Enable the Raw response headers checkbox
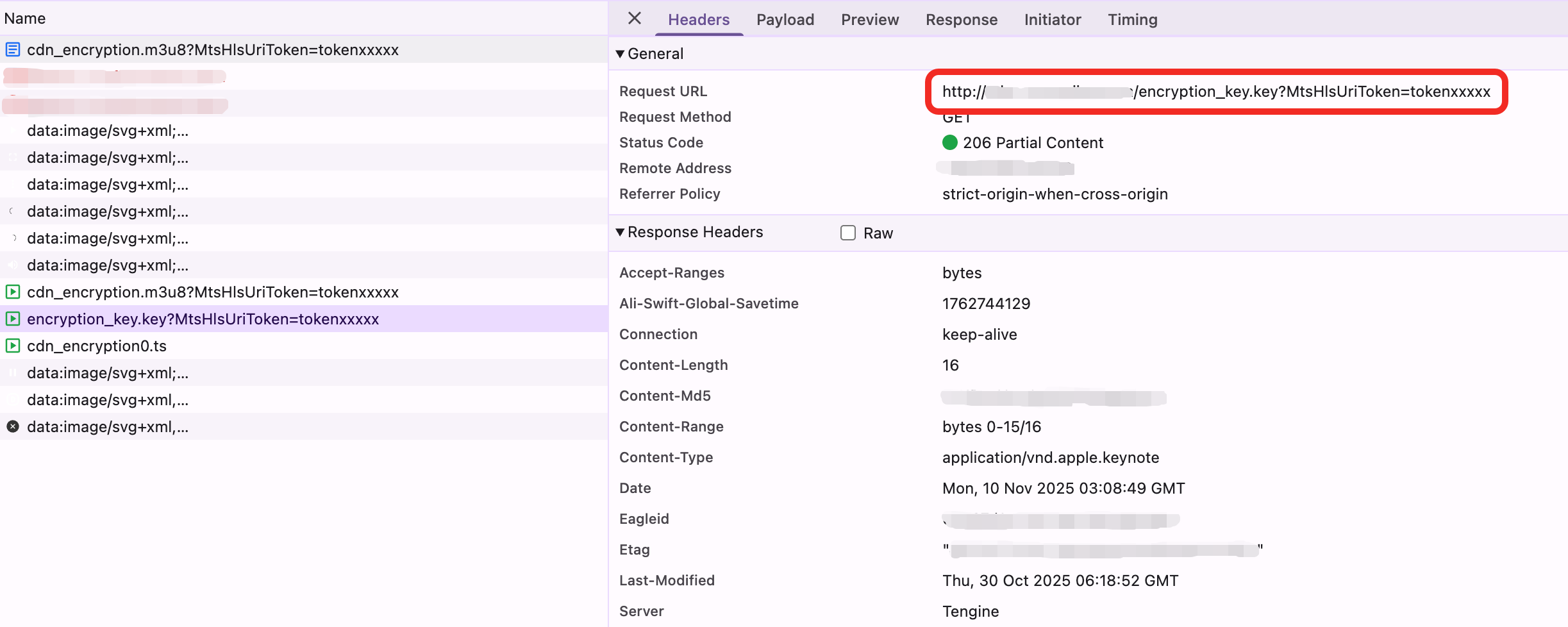 coord(847,233)
